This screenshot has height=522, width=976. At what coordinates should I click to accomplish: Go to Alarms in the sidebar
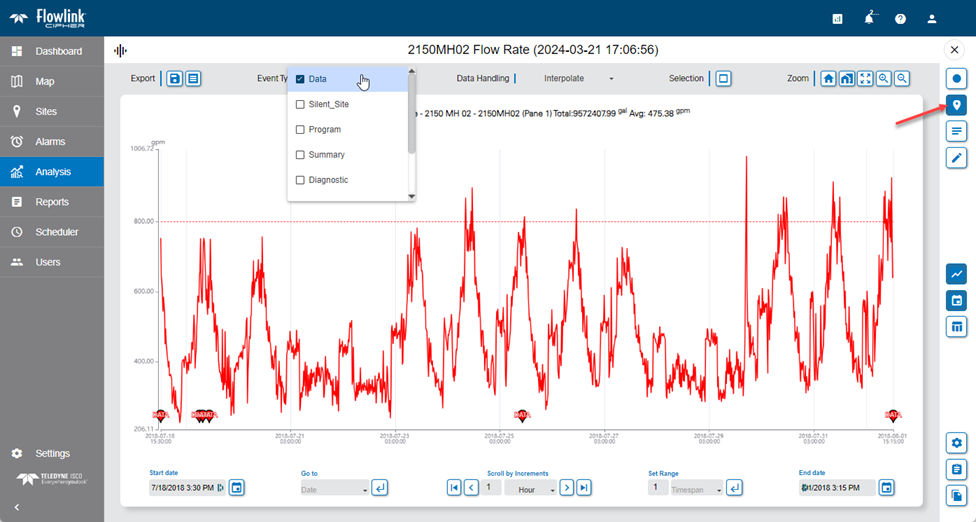click(x=52, y=142)
